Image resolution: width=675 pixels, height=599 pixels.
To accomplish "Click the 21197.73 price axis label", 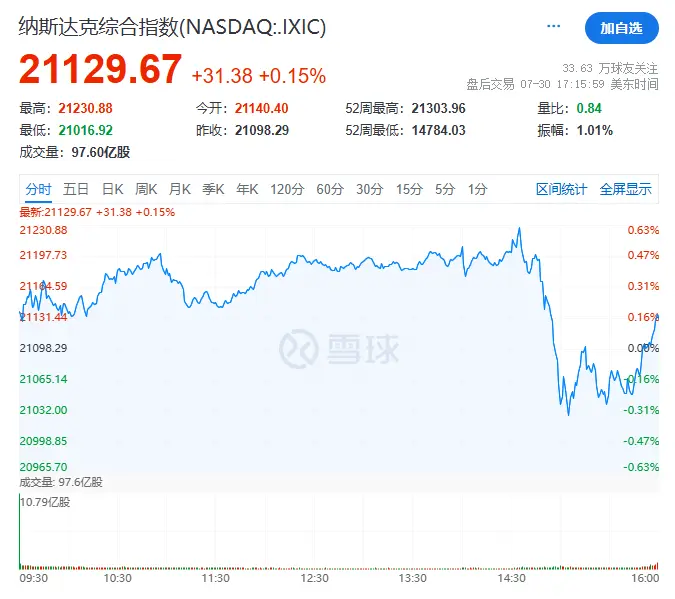I will tap(43, 255).
